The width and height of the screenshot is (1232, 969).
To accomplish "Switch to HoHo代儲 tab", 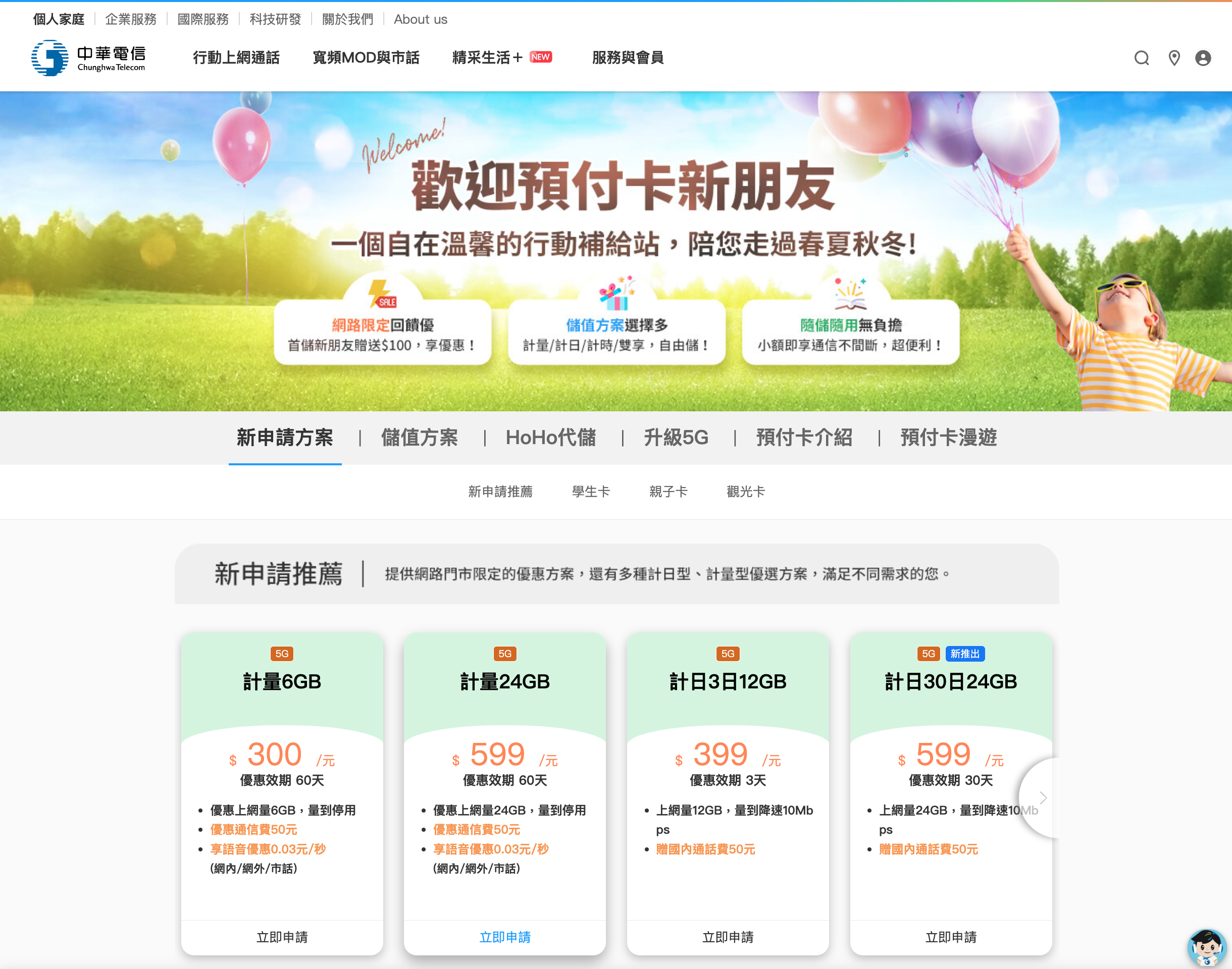I will pyautogui.click(x=550, y=438).
